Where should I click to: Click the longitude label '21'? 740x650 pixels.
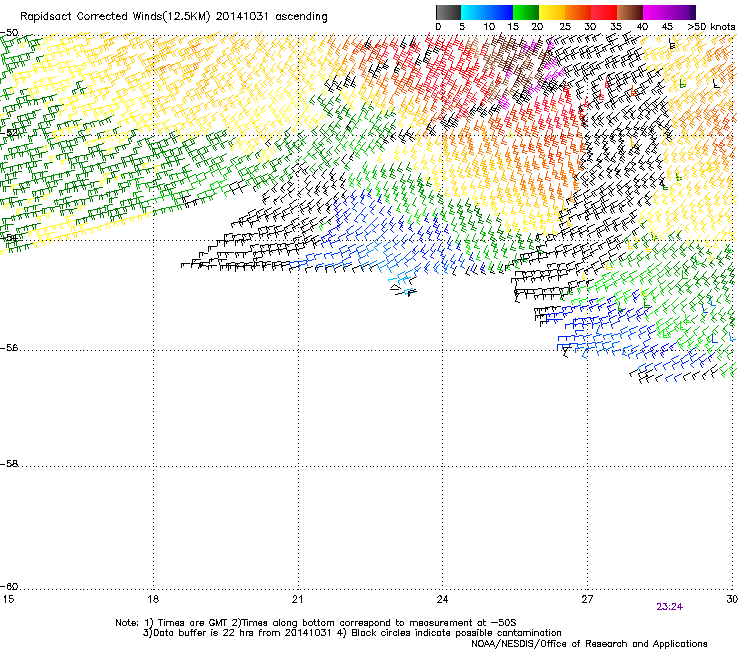pos(297,599)
